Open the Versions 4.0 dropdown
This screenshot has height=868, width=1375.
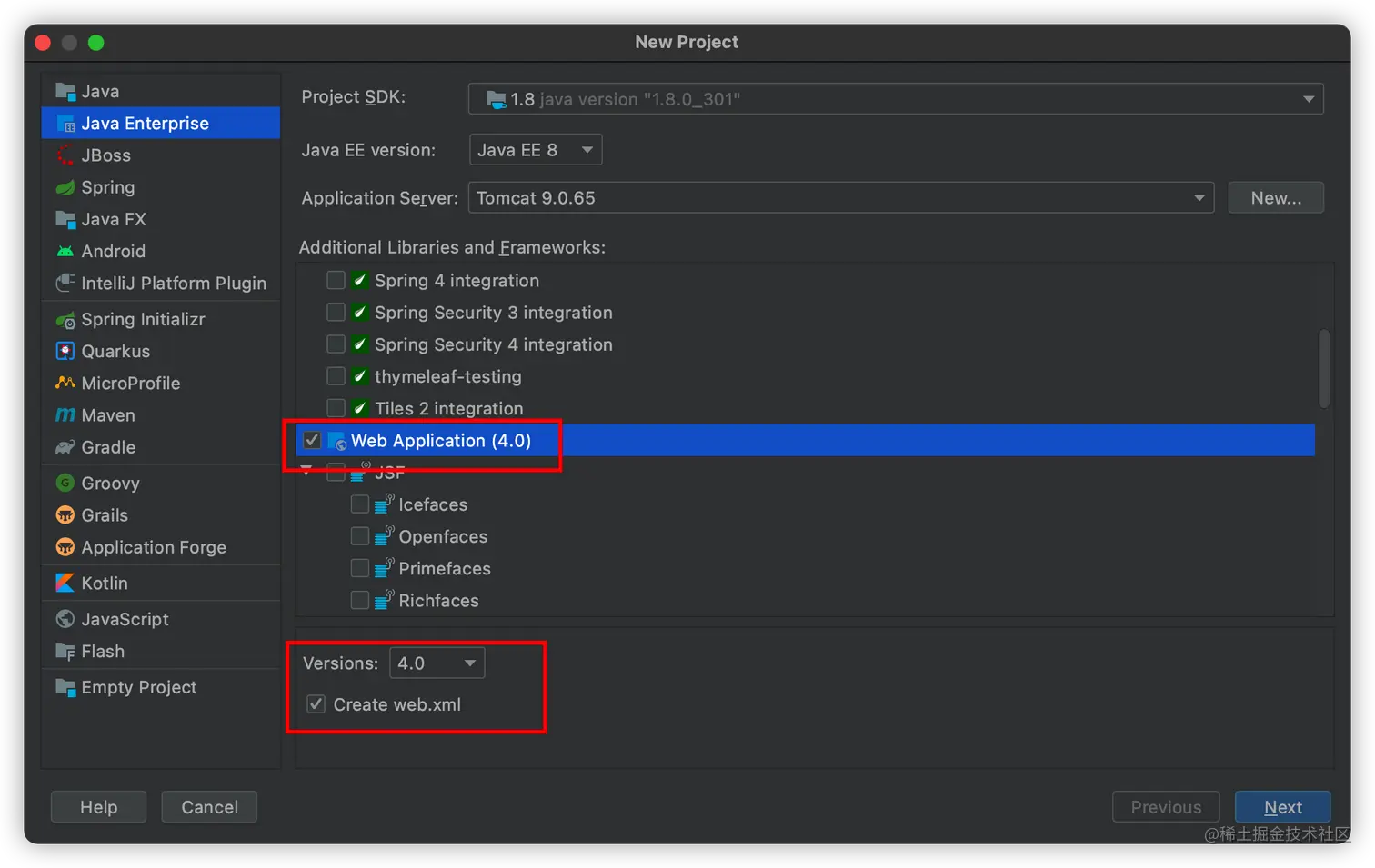(437, 663)
